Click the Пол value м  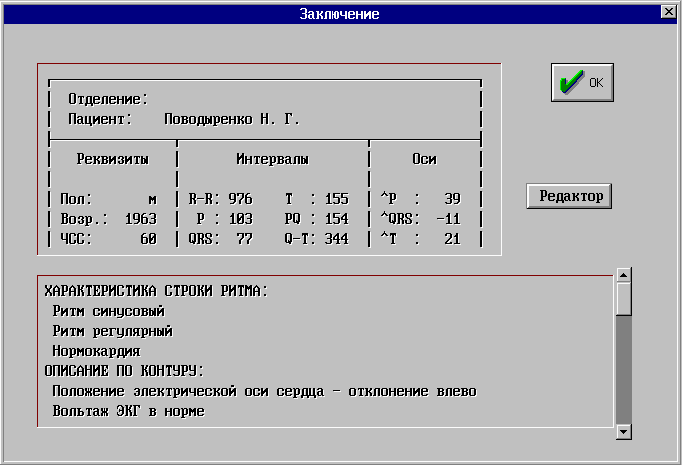point(152,200)
